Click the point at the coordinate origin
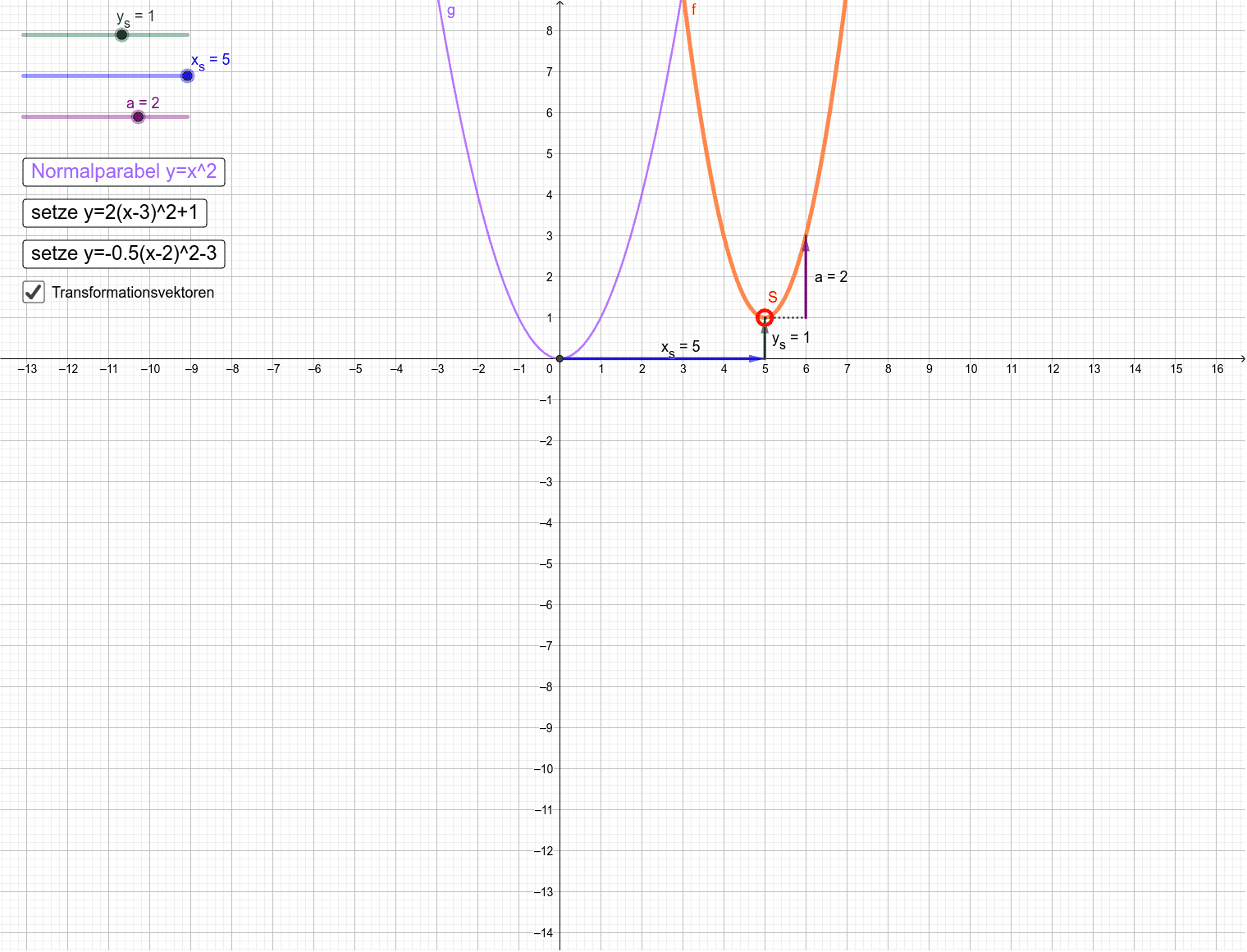 coord(559,358)
